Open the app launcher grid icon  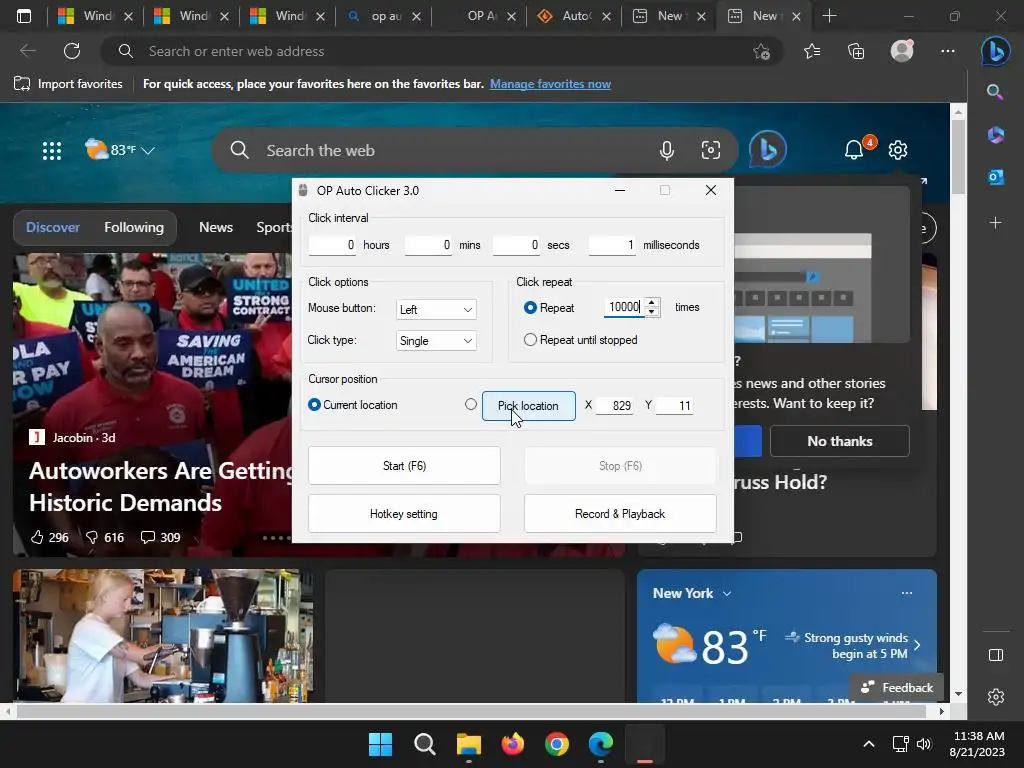[52, 151]
